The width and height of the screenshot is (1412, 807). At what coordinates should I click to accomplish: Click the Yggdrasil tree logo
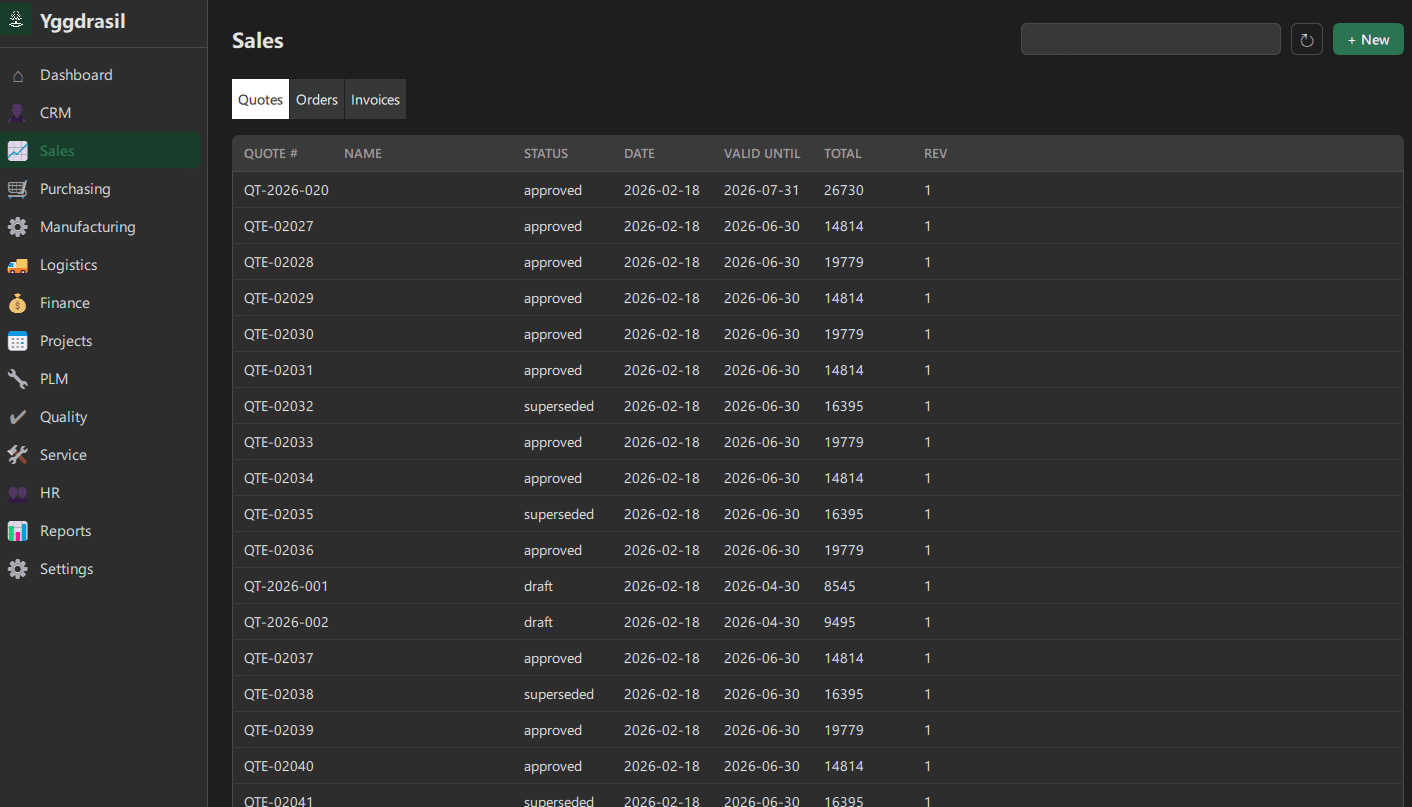15,19
